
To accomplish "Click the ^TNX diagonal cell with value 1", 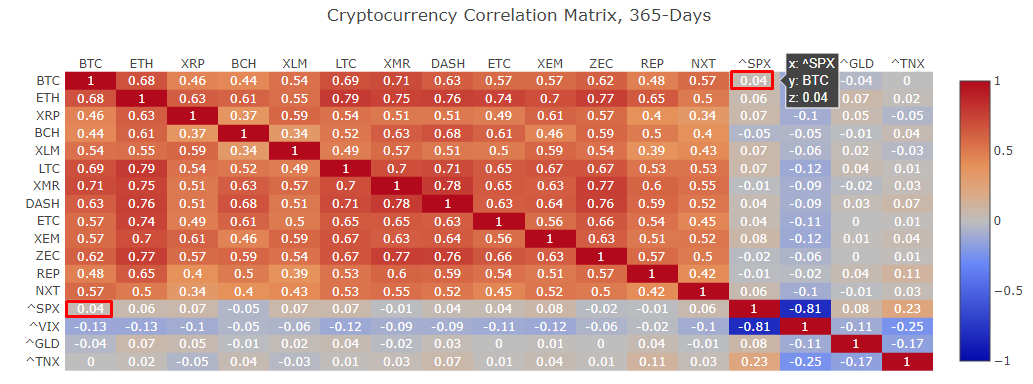I will click(x=908, y=361).
